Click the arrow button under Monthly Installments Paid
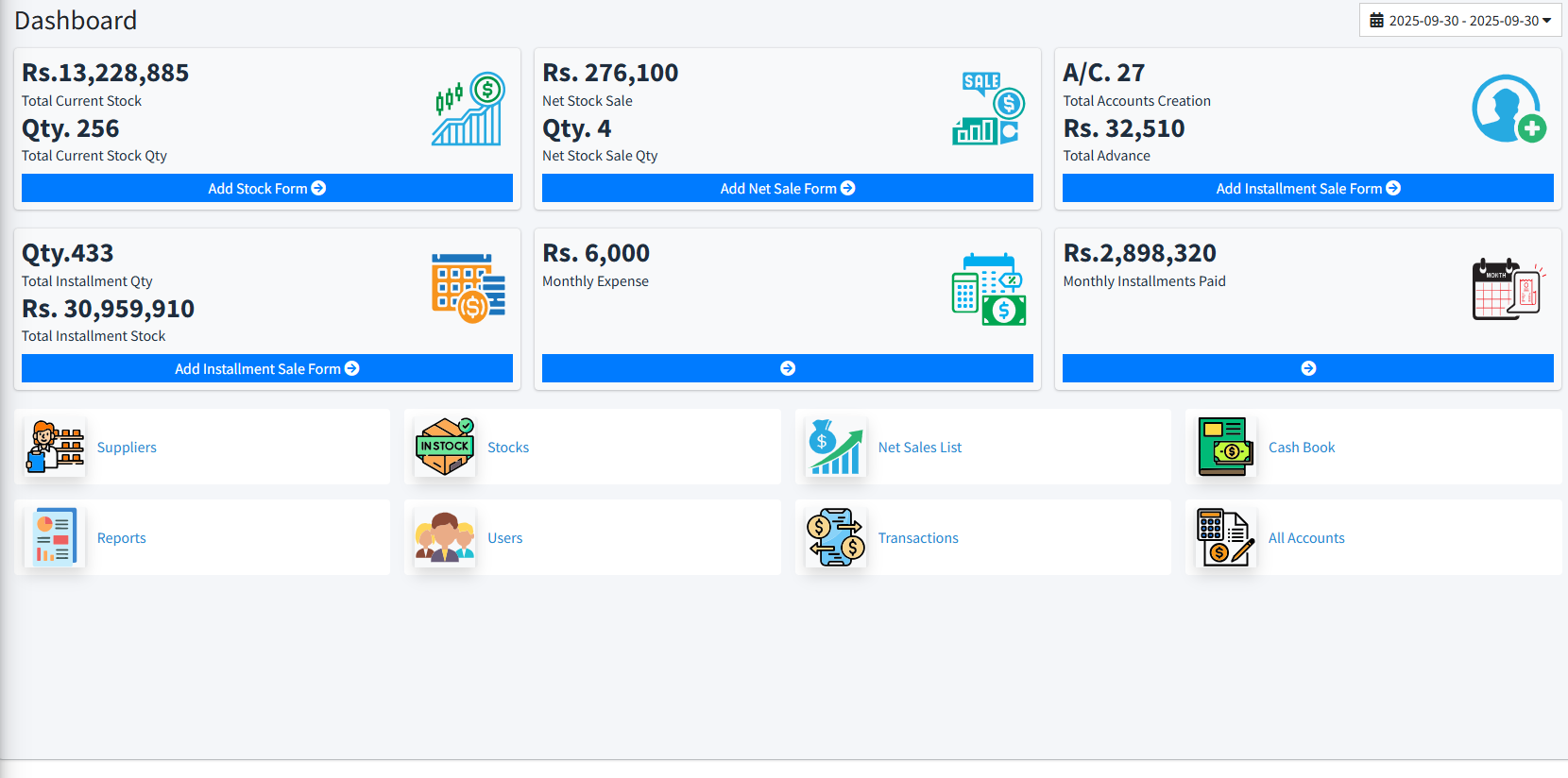Viewport: 1568px width, 778px height. [x=1307, y=368]
